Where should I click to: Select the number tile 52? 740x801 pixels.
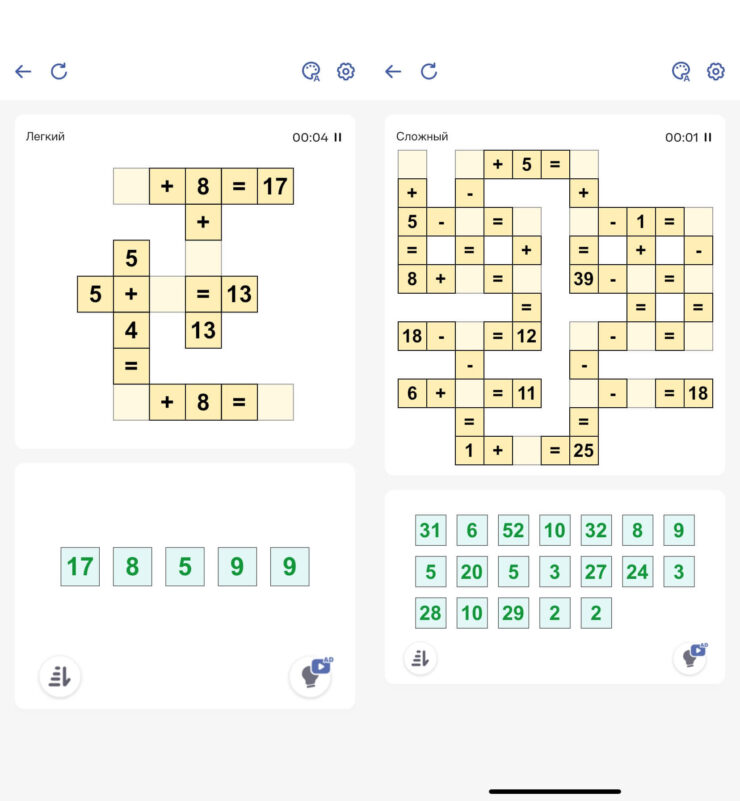click(513, 530)
